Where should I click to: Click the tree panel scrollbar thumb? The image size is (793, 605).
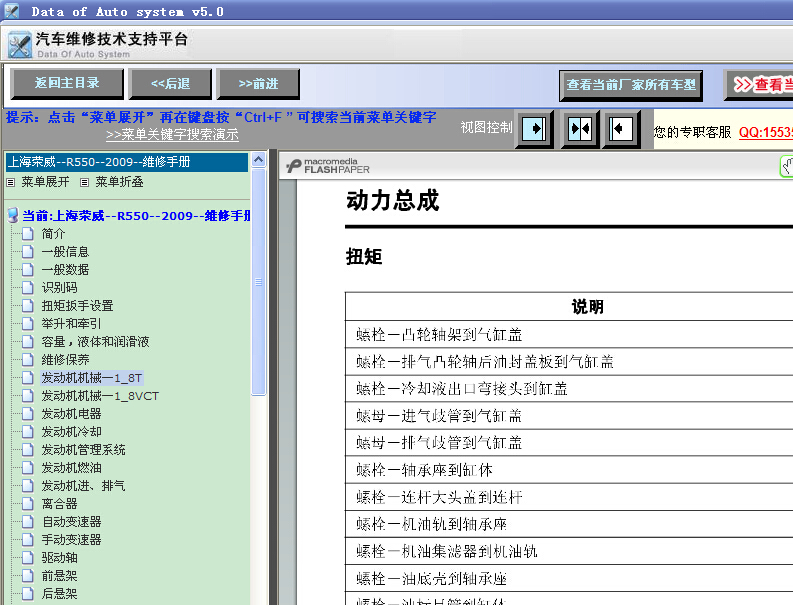(x=258, y=282)
